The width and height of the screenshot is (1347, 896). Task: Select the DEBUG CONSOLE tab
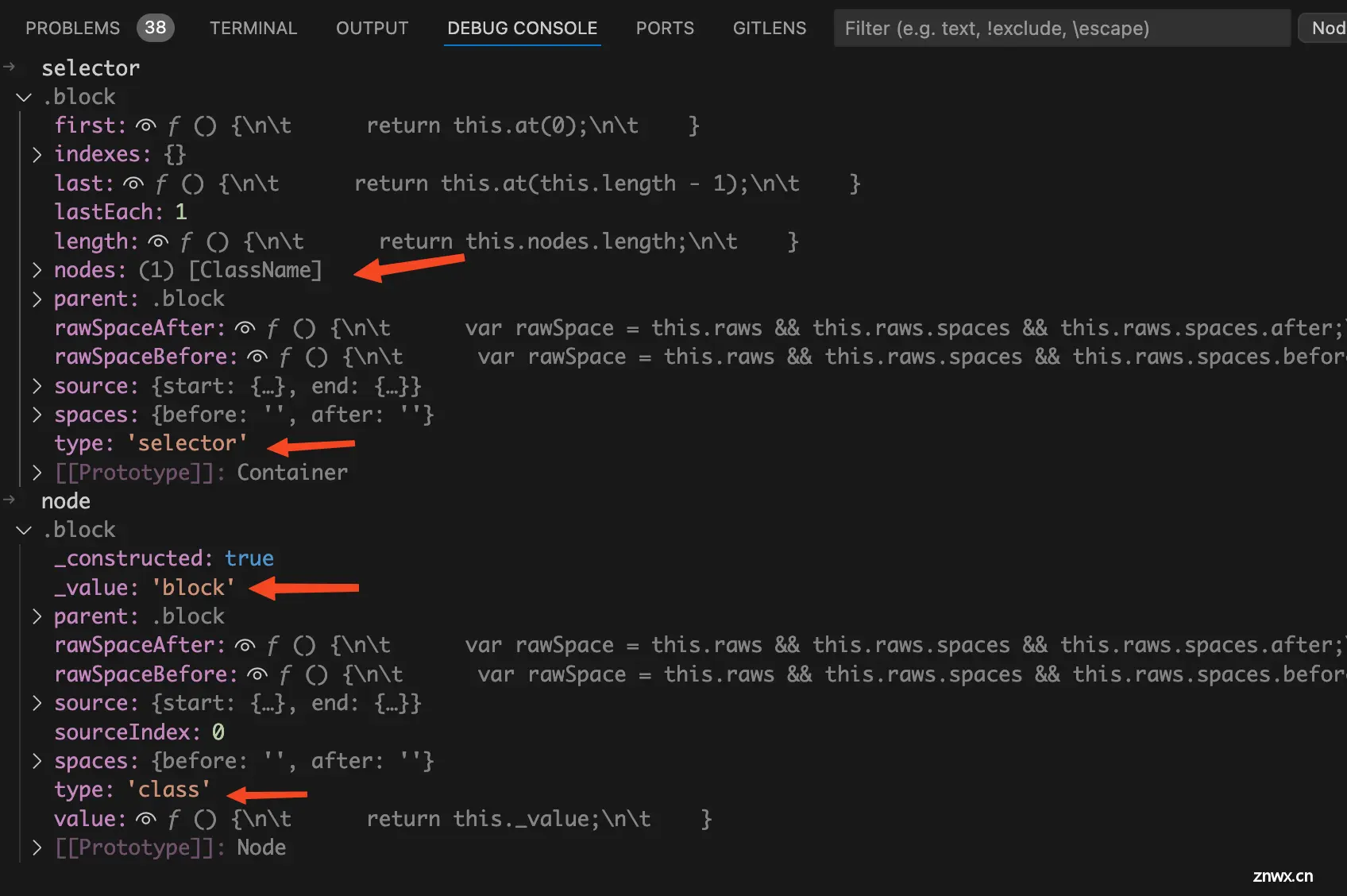[522, 28]
